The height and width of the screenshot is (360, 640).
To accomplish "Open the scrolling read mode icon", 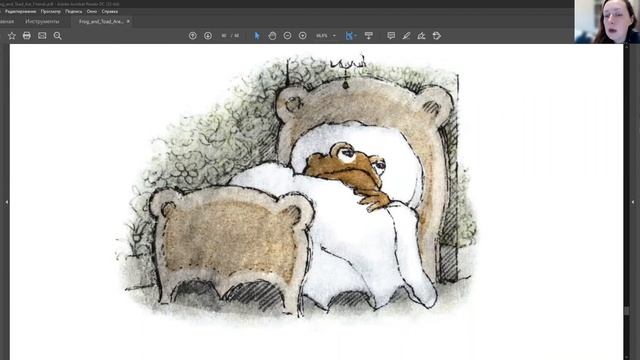I will 369,36.
